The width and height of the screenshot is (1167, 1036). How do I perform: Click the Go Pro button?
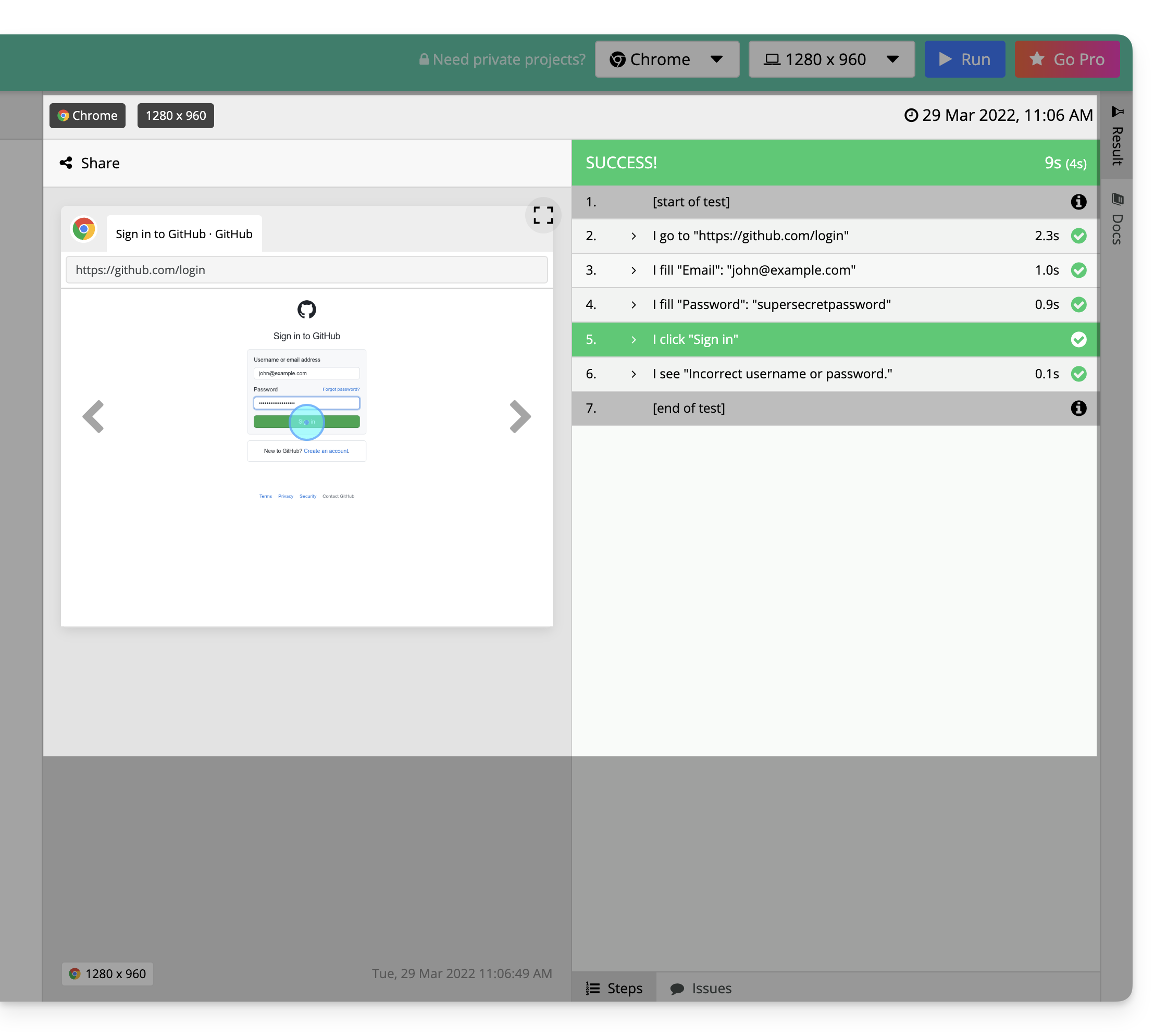coord(1066,59)
